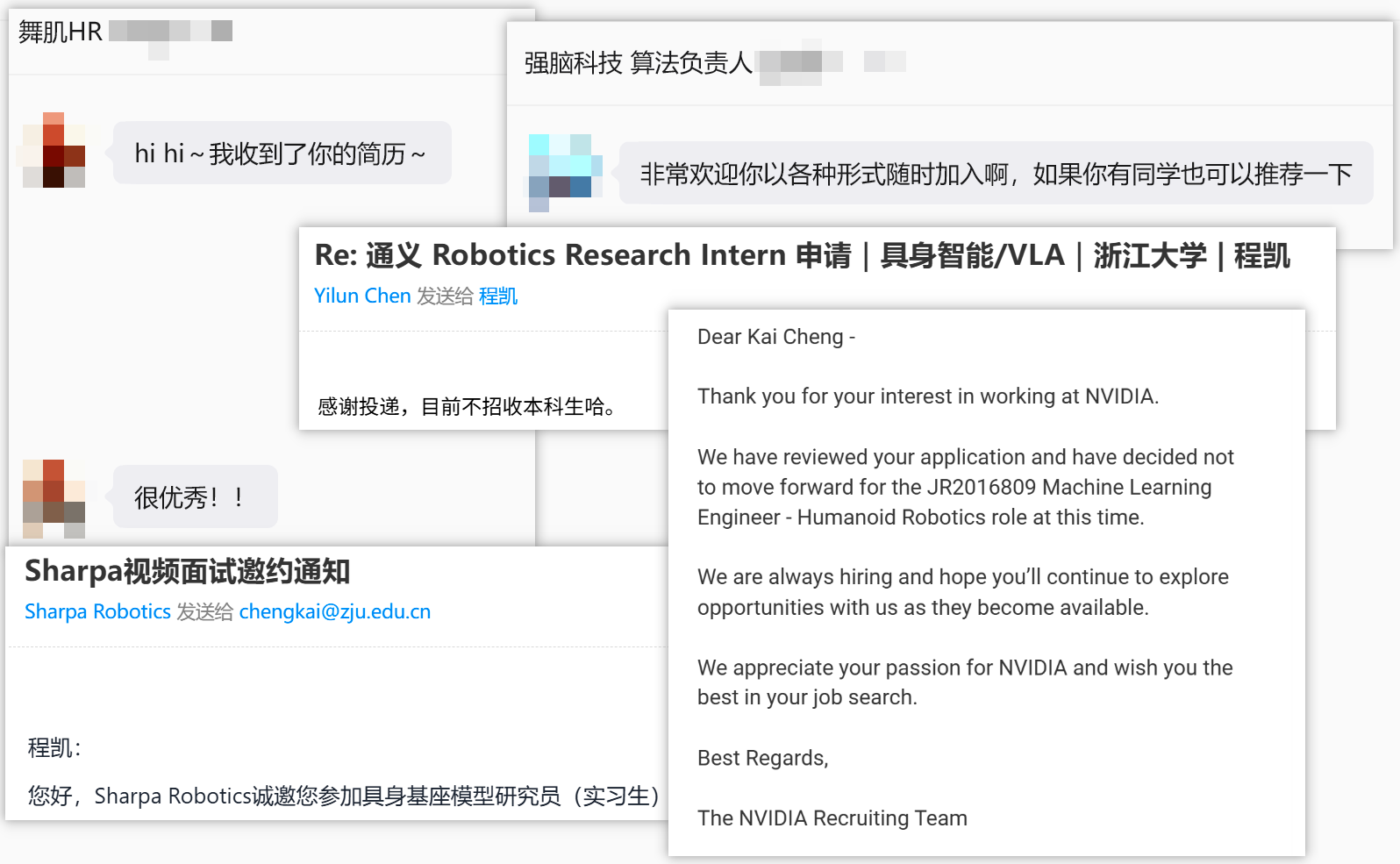The width and height of the screenshot is (1400, 864).
Task: Click the 强脑科技 算法负责人 chat title
Action: click(639, 62)
